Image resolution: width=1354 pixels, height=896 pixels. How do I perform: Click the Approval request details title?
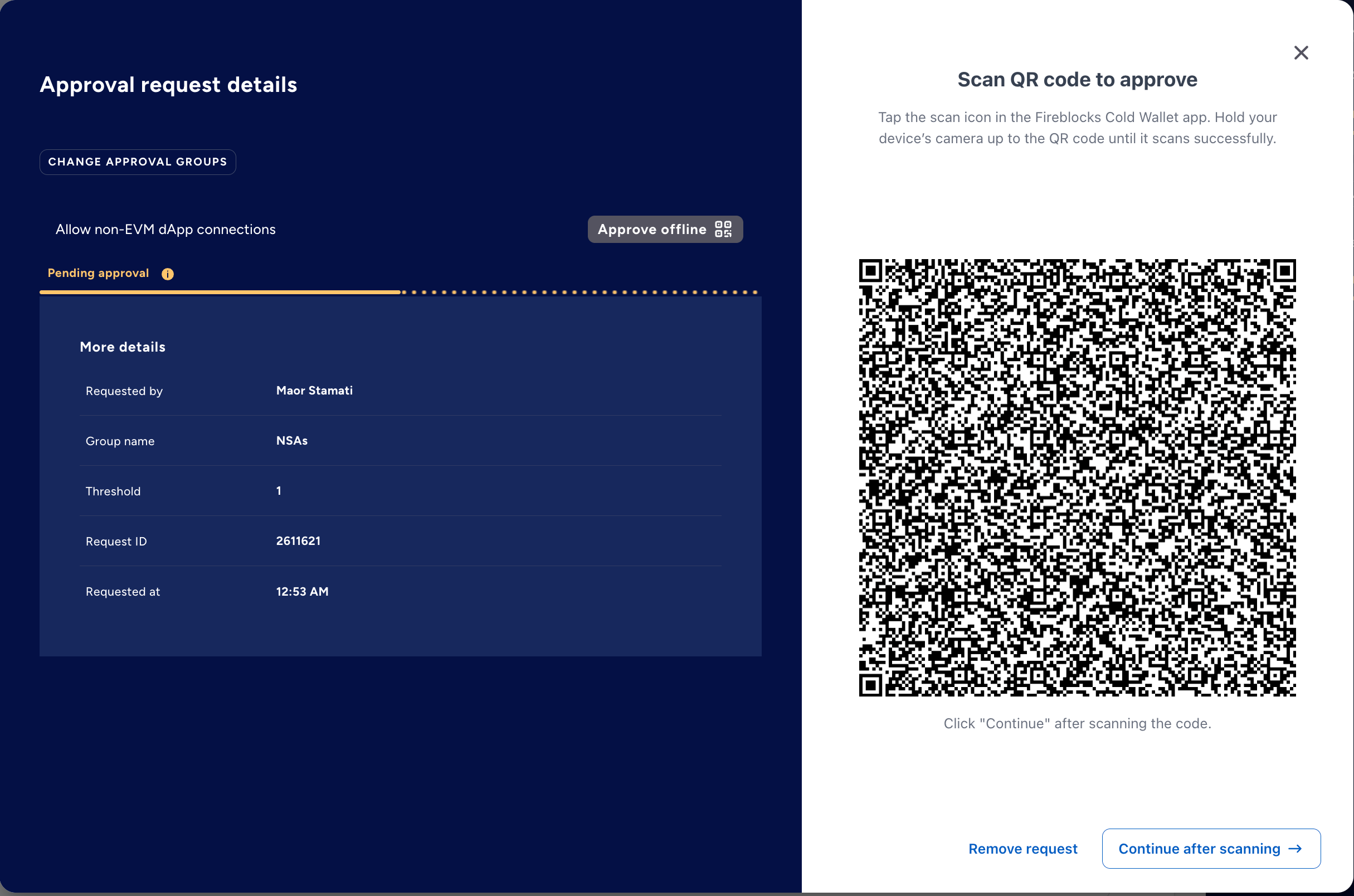168,85
